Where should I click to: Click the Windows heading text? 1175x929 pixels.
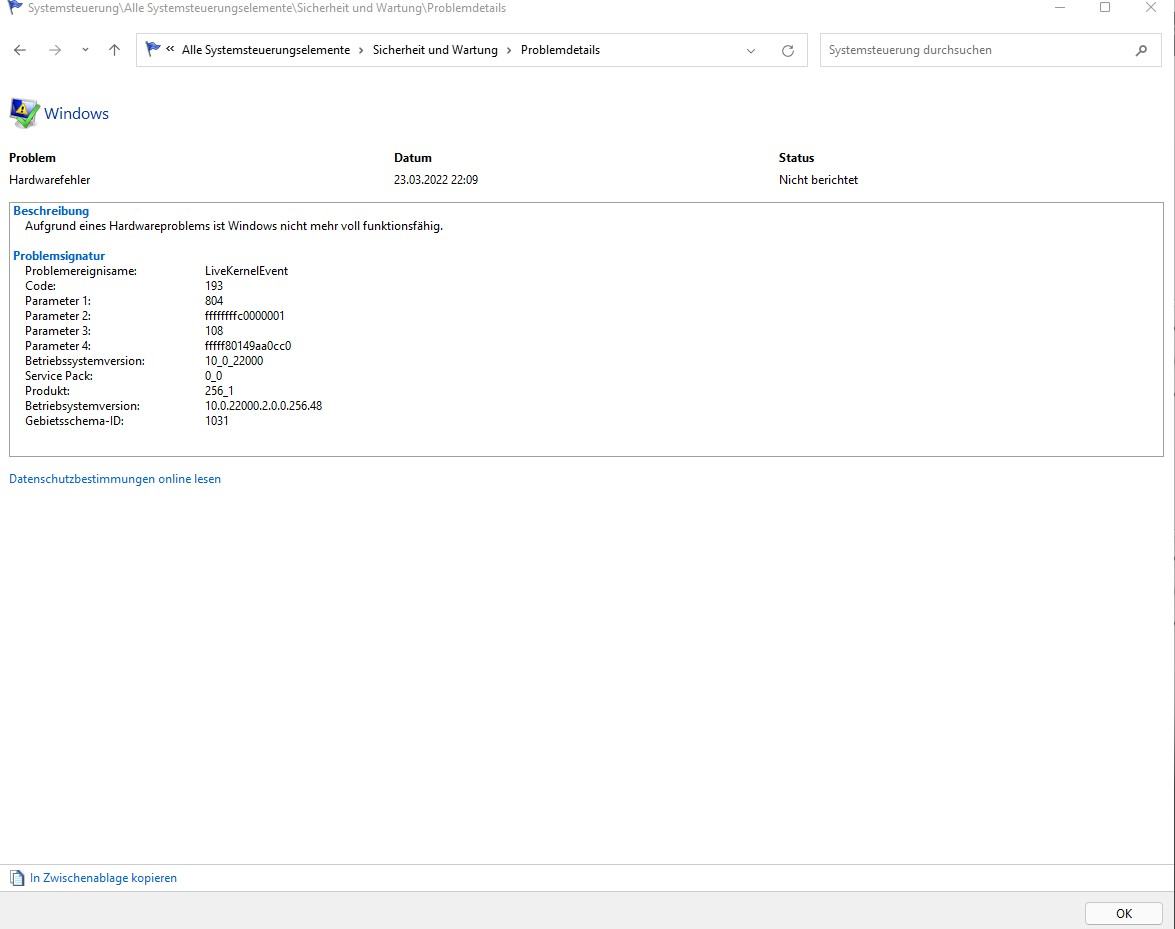pyautogui.click(x=76, y=114)
